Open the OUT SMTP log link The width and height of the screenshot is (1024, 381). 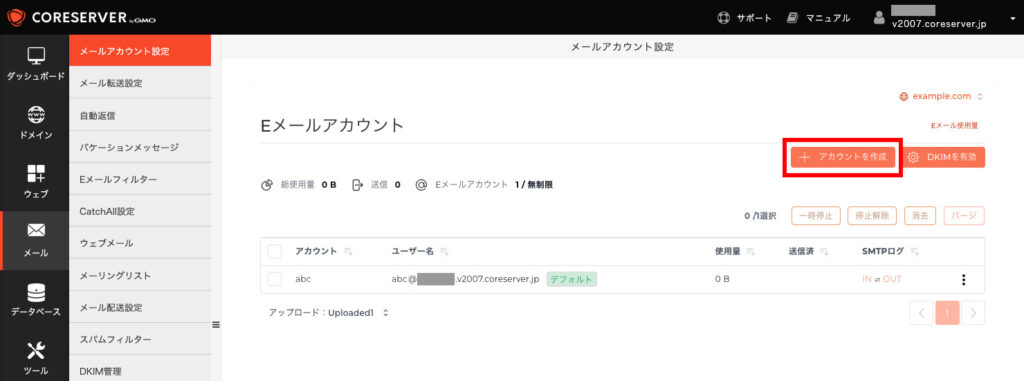(x=892, y=279)
